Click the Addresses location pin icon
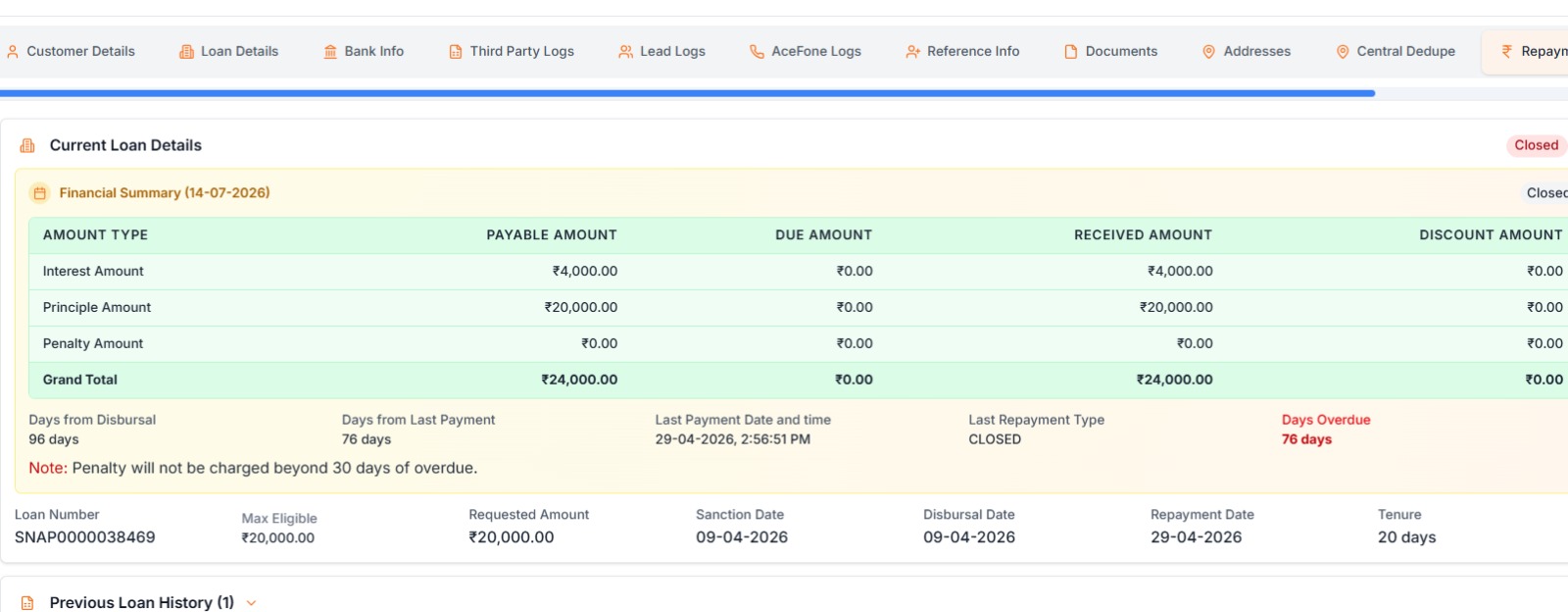Screen dimensions: 1568x612 [x=1209, y=52]
